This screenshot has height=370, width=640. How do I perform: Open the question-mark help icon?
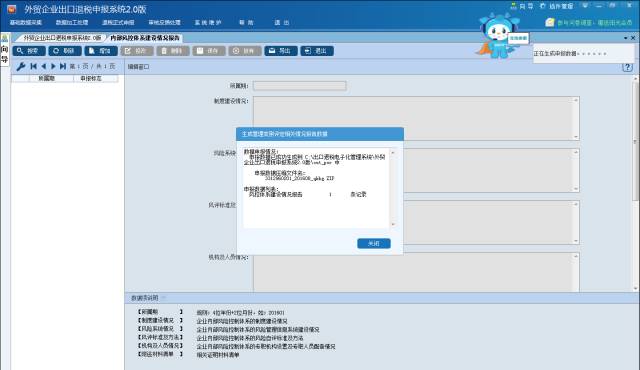click(x=627, y=67)
